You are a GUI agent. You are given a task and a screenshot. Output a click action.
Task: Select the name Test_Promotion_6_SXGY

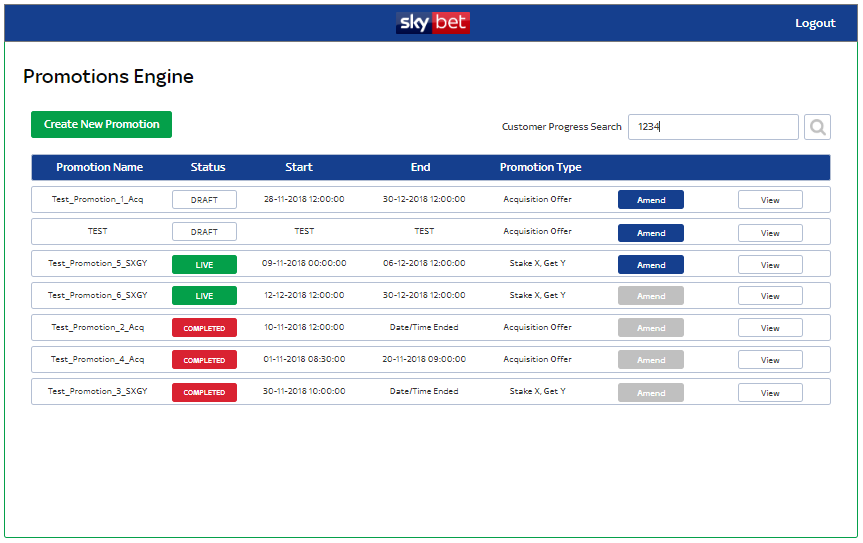[x=97, y=295]
